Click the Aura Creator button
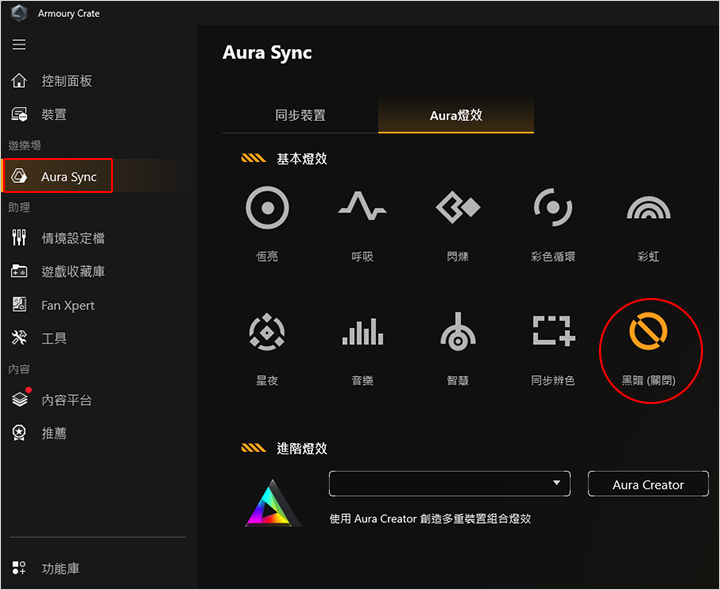Viewport: 720px width, 590px height. [x=648, y=484]
